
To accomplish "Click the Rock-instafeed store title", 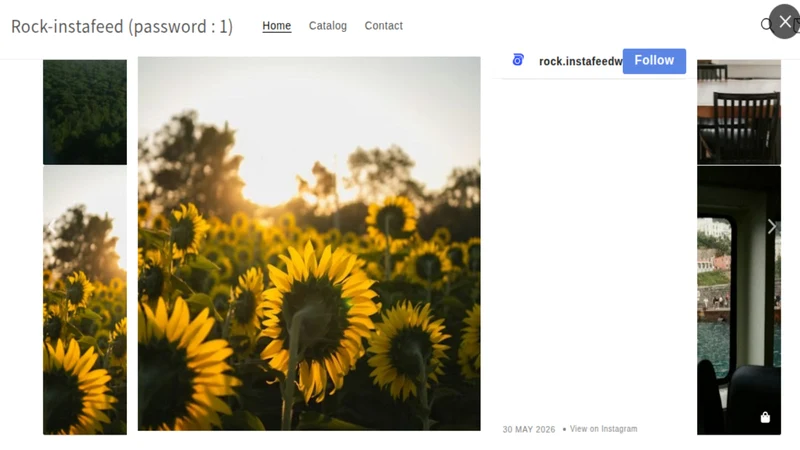I will pyautogui.click(x=122, y=26).
